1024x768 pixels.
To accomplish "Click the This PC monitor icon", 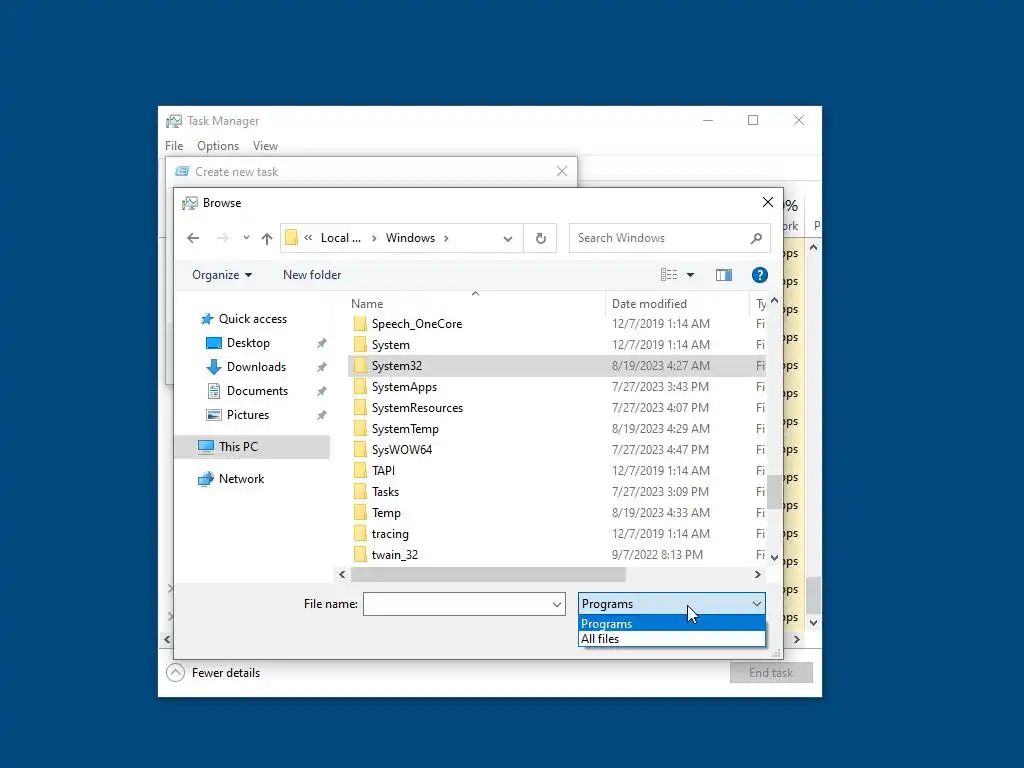I will coord(206,447).
